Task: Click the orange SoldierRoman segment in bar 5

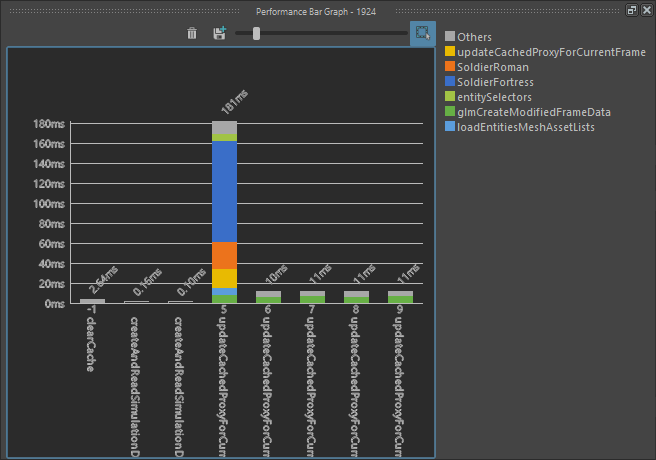Action: 225,256
